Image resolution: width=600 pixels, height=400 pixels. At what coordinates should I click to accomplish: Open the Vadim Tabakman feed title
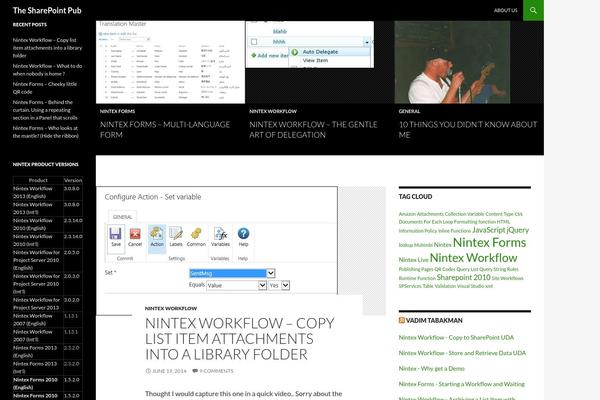pos(434,320)
